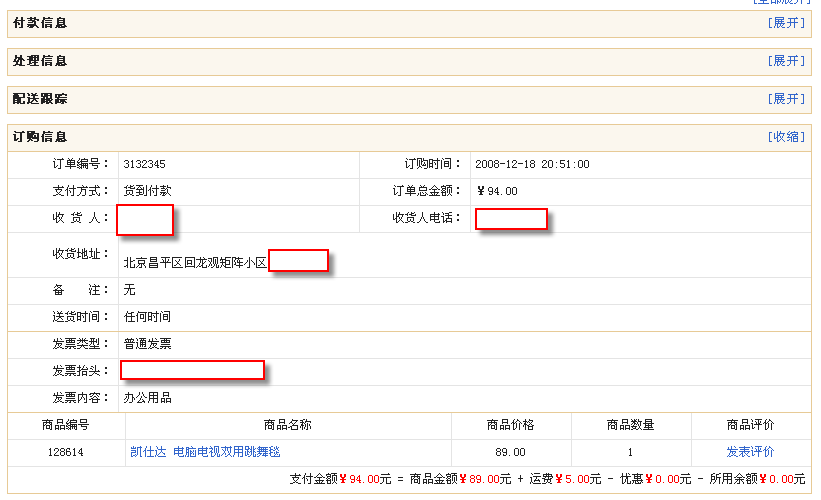The image size is (821, 500).
Task: Click the order number 3132345
Action: click(144, 164)
